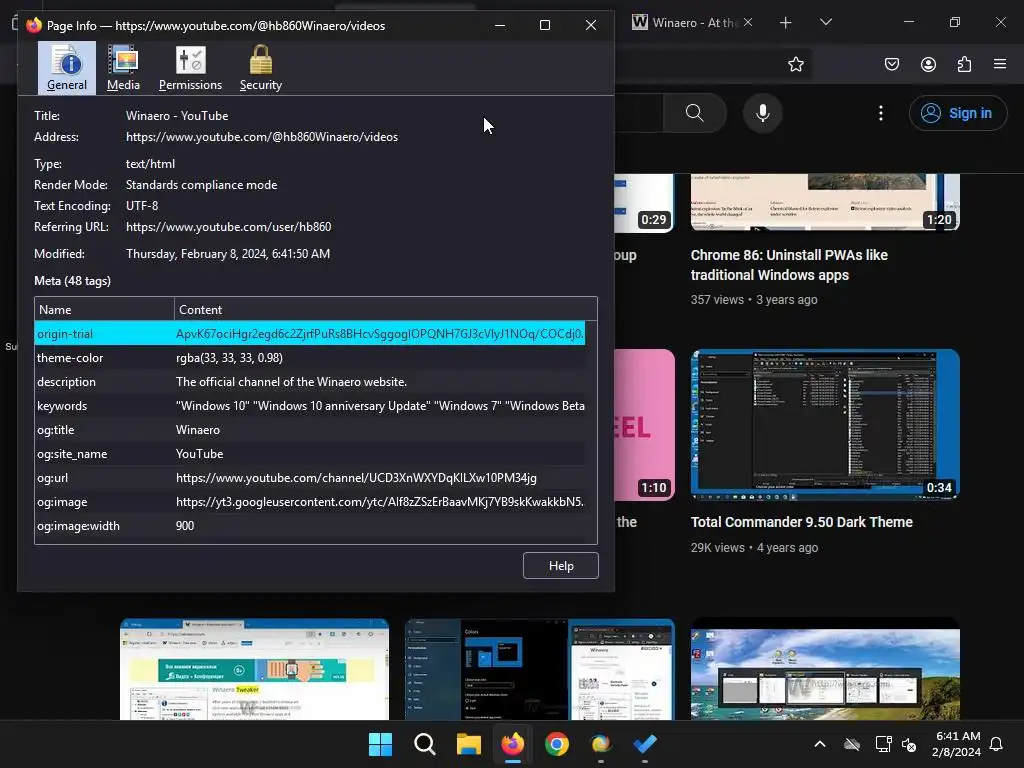Select the og:image:width meta row
The height and width of the screenshot is (768, 1024).
[x=310, y=526]
